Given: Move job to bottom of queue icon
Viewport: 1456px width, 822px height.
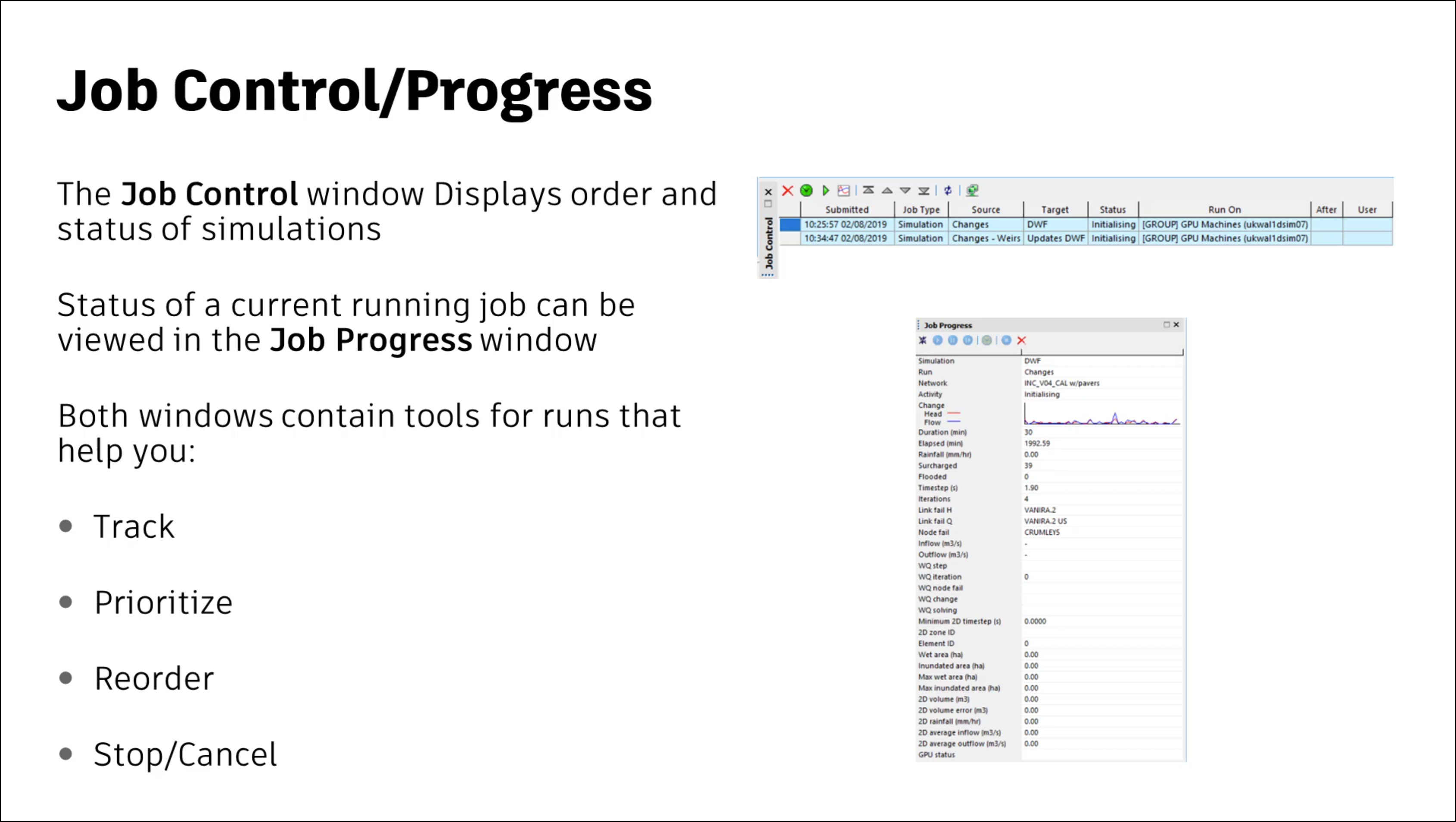Looking at the screenshot, I should point(924,190).
